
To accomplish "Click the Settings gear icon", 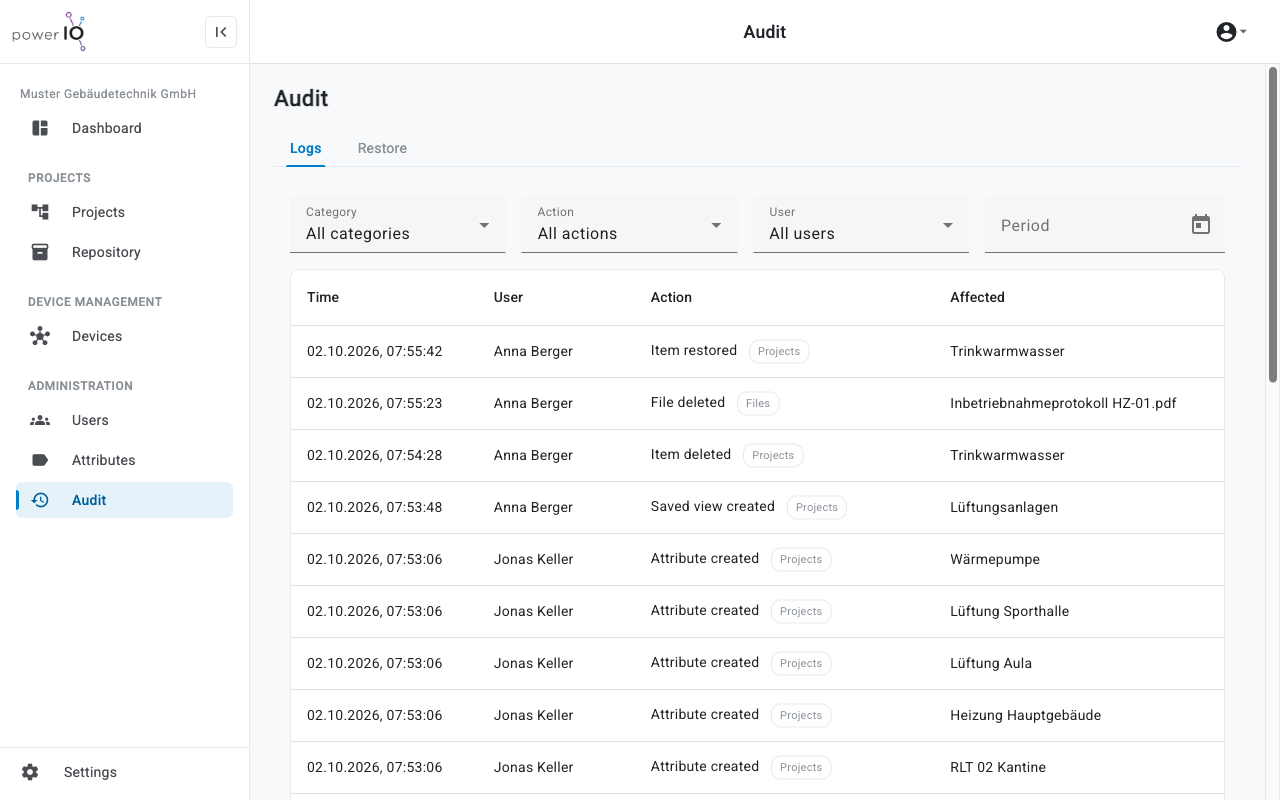I will (30, 772).
